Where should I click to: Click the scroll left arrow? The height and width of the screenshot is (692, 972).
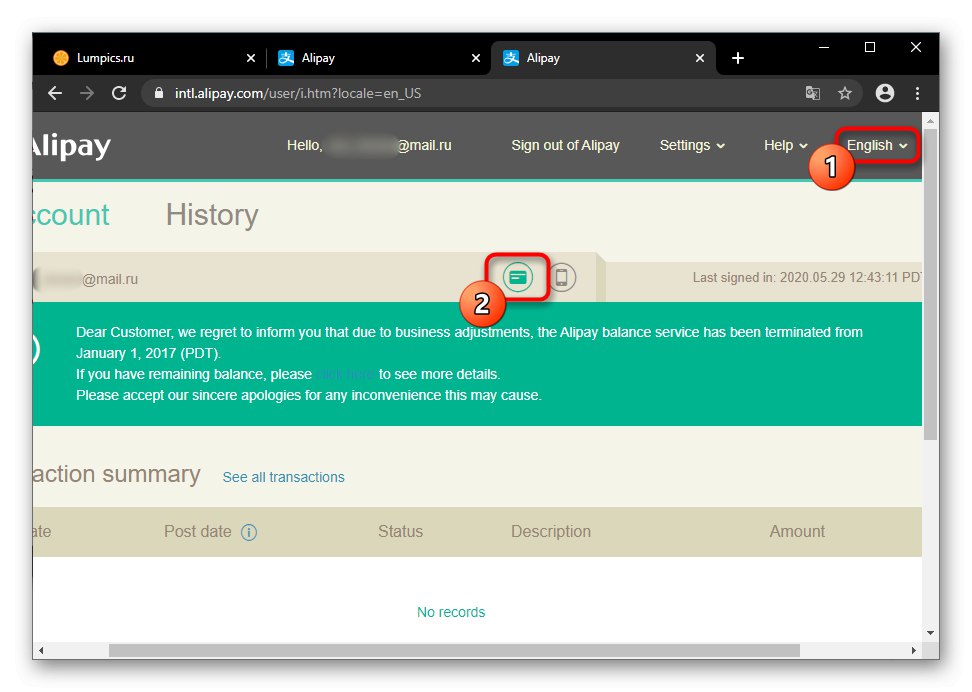41,650
